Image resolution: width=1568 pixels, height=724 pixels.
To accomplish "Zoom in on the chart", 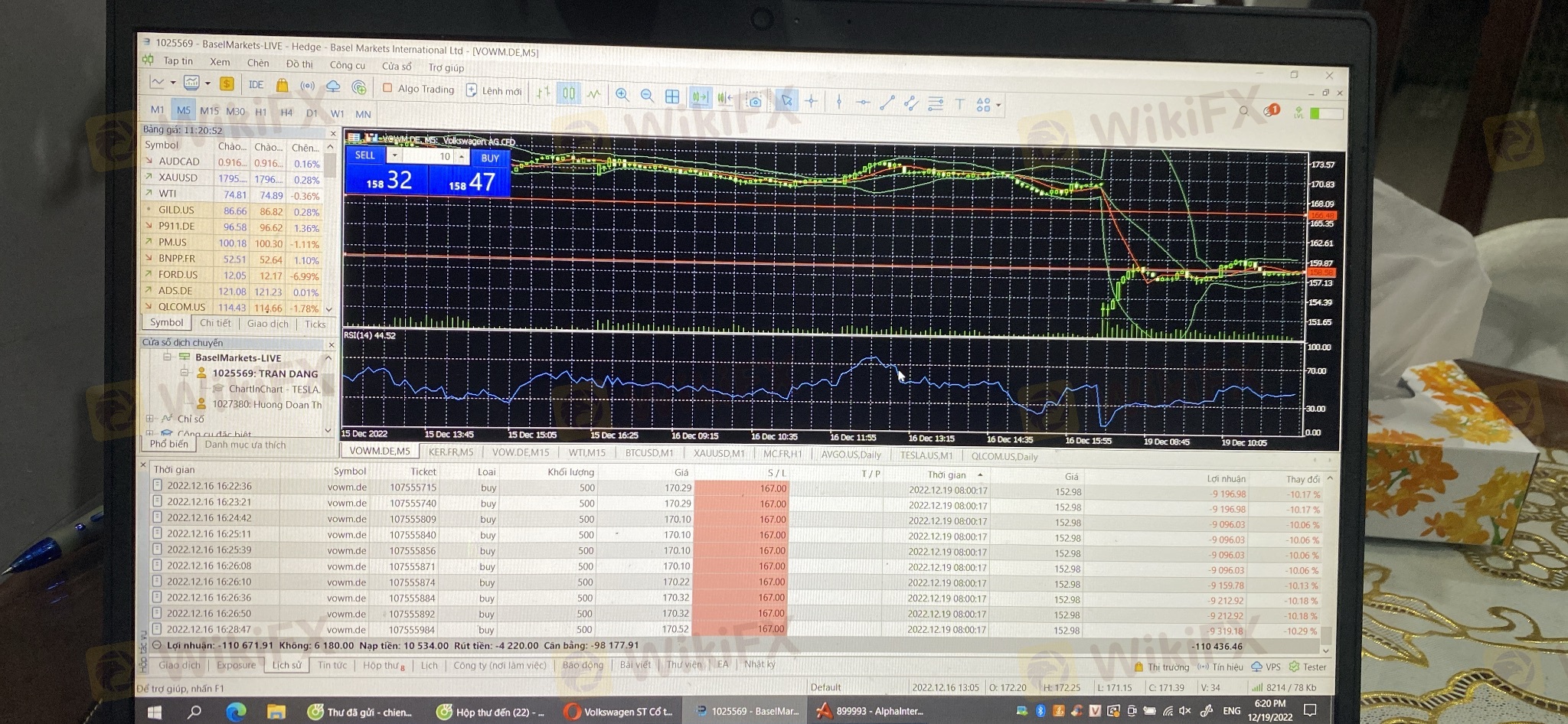I will click(x=622, y=95).
